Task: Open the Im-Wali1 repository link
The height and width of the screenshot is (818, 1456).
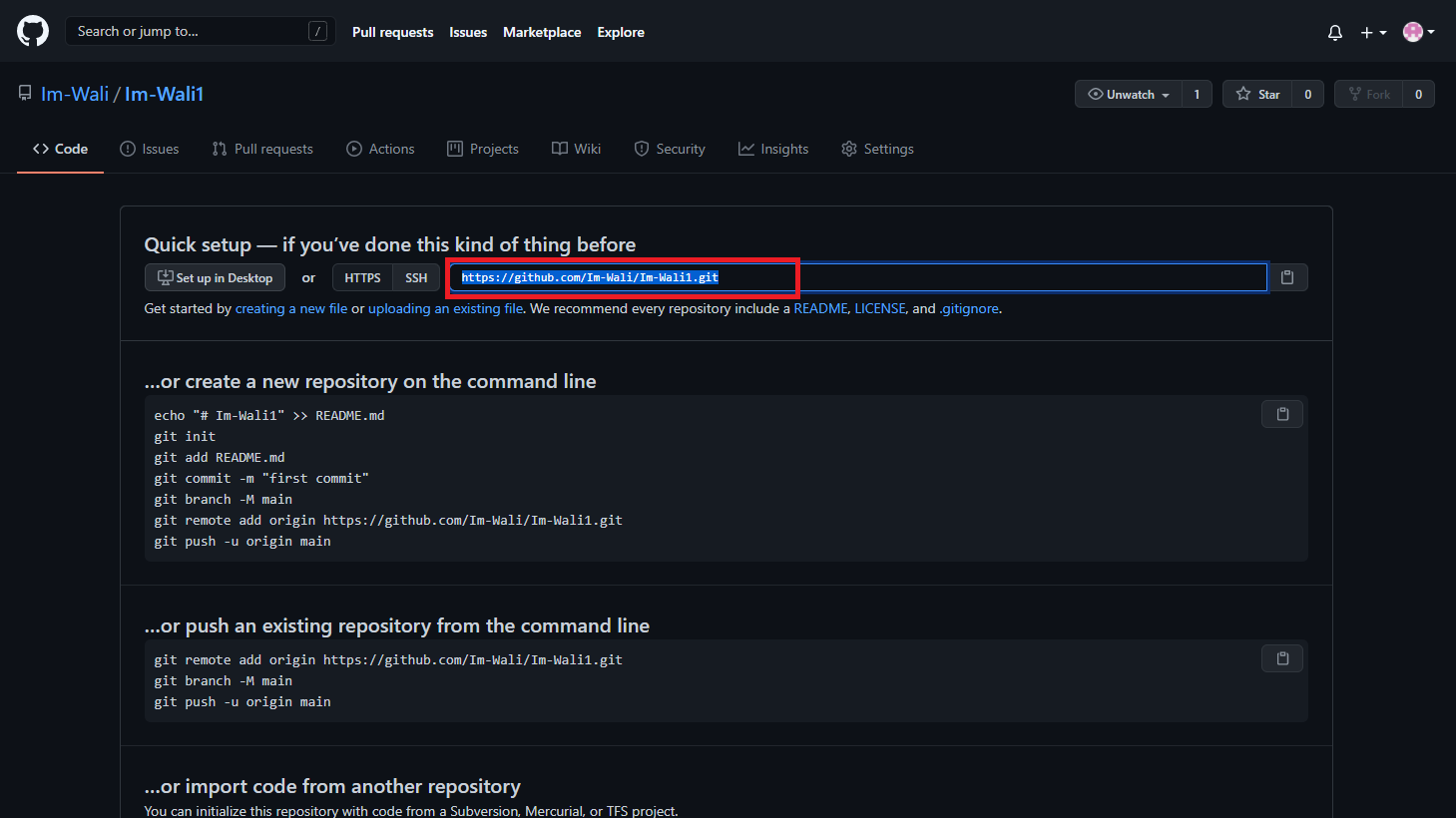Action: [165, 94]
